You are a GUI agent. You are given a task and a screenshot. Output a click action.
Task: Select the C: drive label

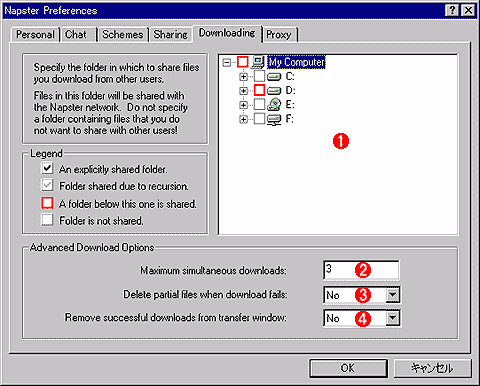(x=290, y=77)
